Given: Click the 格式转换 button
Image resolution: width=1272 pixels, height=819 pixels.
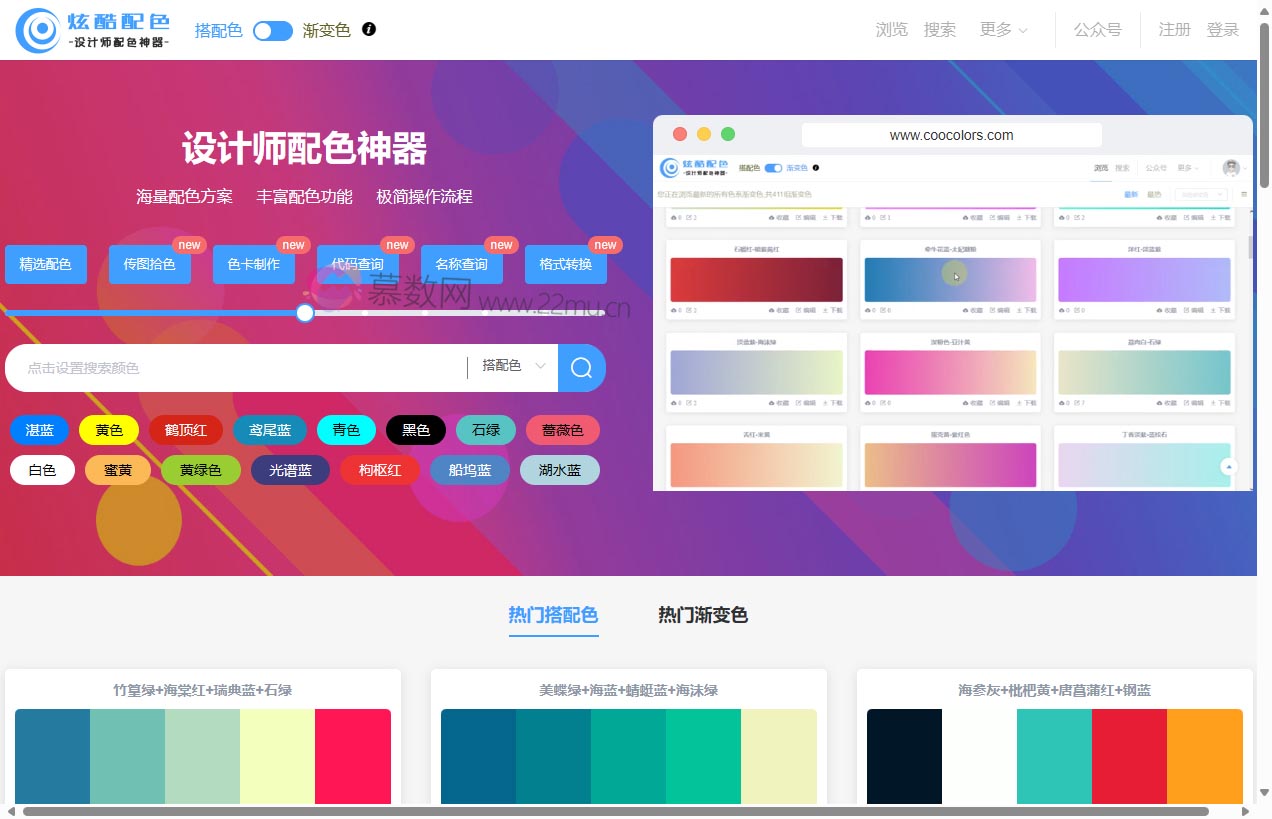Looking at the screenshot, I should (565, 265).
